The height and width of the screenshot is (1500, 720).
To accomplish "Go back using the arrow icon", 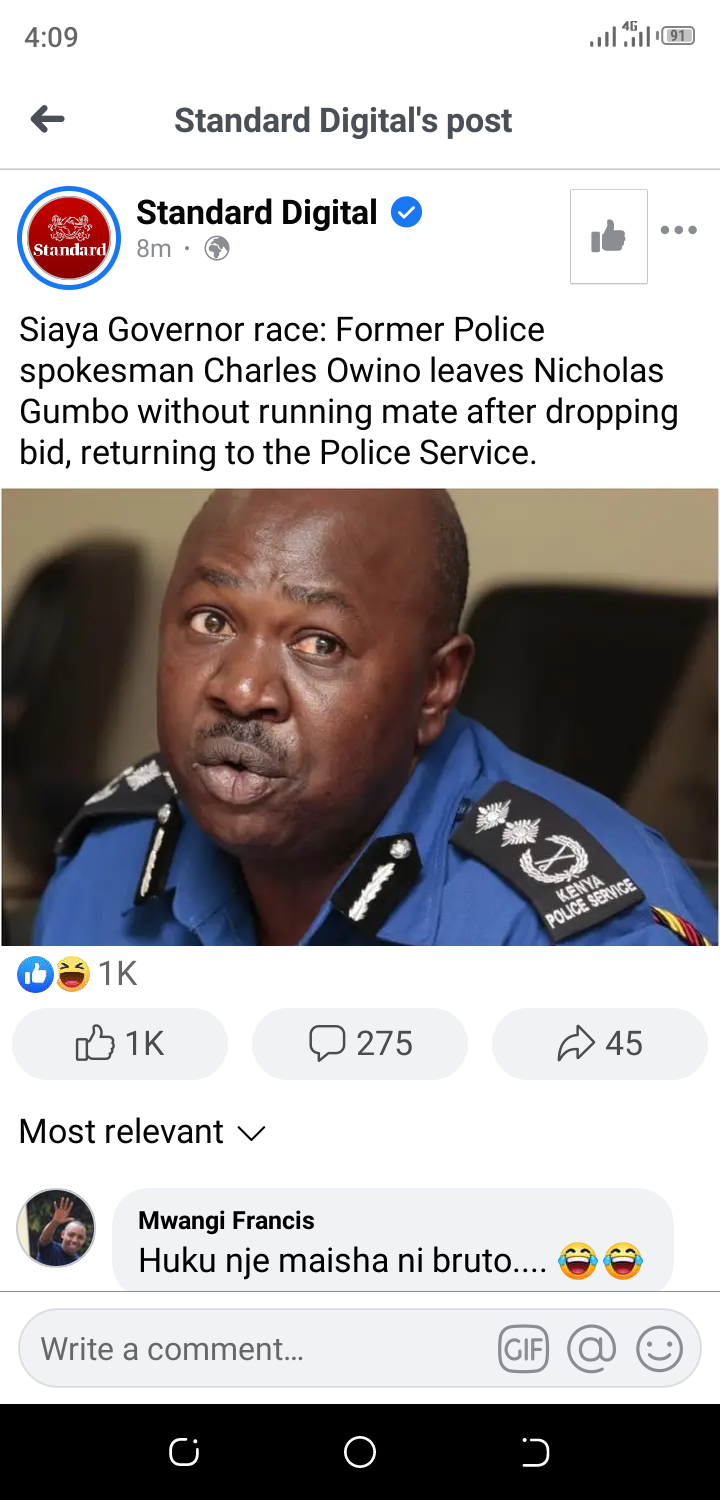I will [47, 120].
